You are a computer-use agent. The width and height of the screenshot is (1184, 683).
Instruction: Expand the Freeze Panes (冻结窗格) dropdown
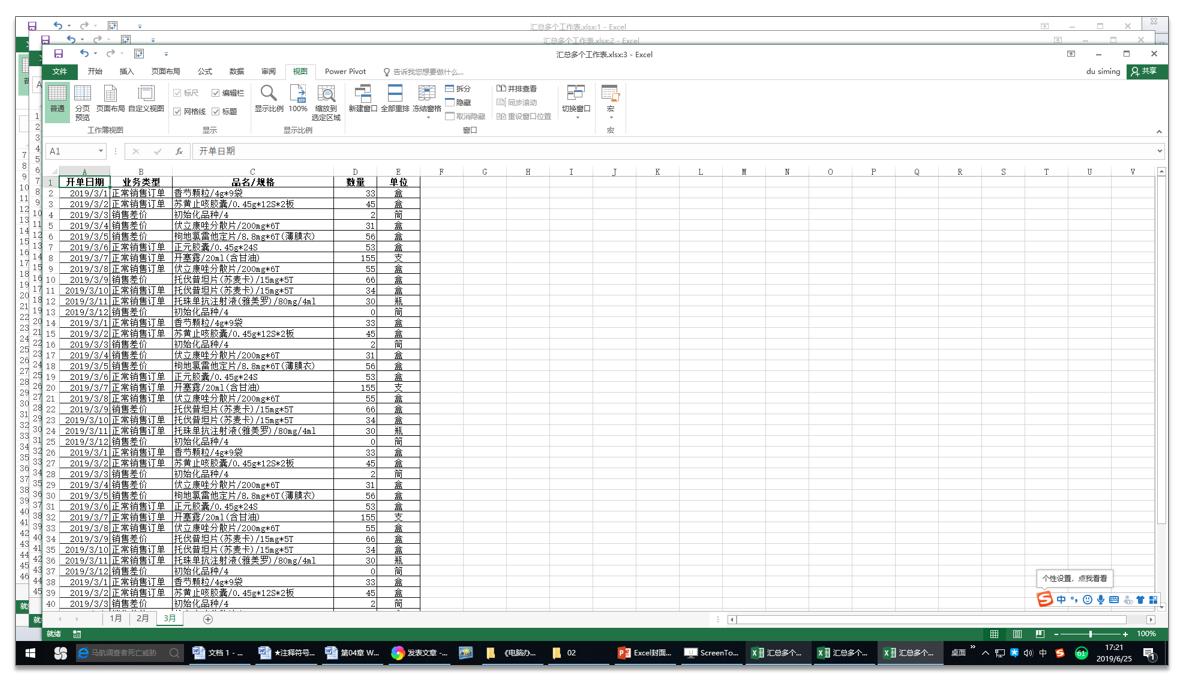click(427, 103)
